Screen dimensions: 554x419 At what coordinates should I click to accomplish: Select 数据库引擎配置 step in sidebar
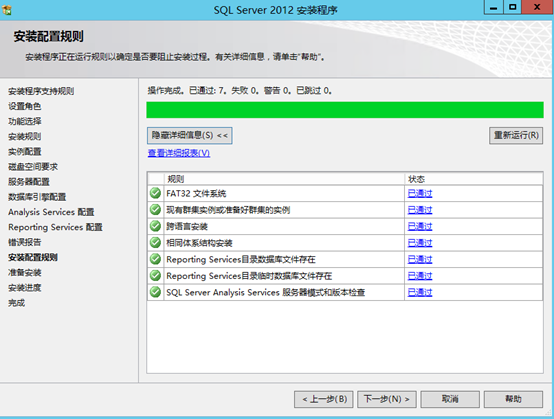pos(37,197)
